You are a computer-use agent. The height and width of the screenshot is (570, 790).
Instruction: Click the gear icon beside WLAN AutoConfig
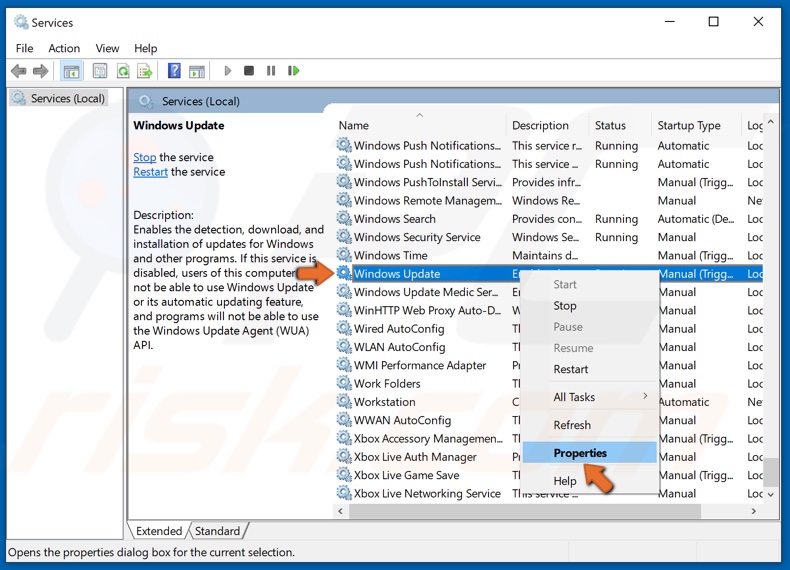[344, 347]
